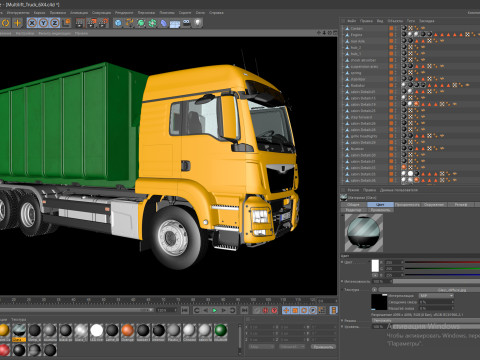The height and width of the screenshot is (360, 480).
Task: Expand the Cardan object tree node
Action: coord(343,28)
